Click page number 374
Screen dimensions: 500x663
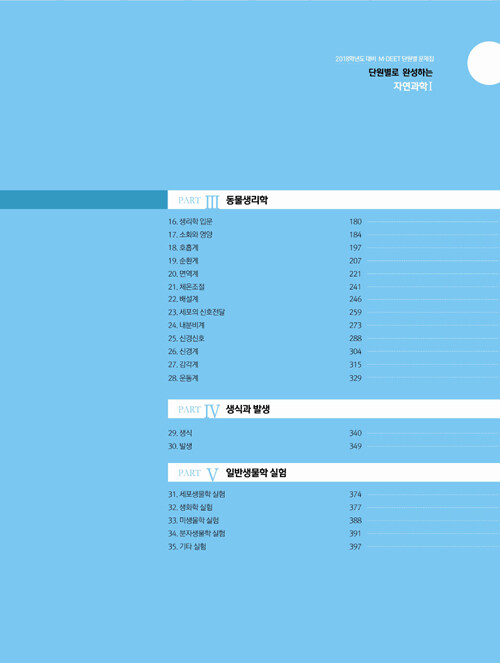(x=355, y=494)
